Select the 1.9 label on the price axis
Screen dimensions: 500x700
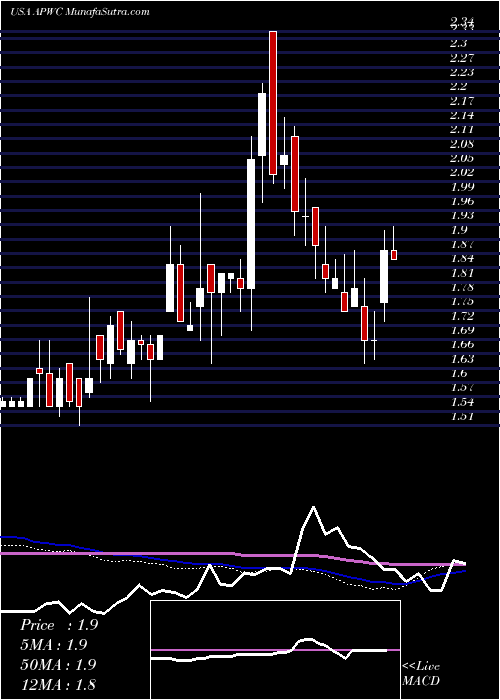[459, 230]
